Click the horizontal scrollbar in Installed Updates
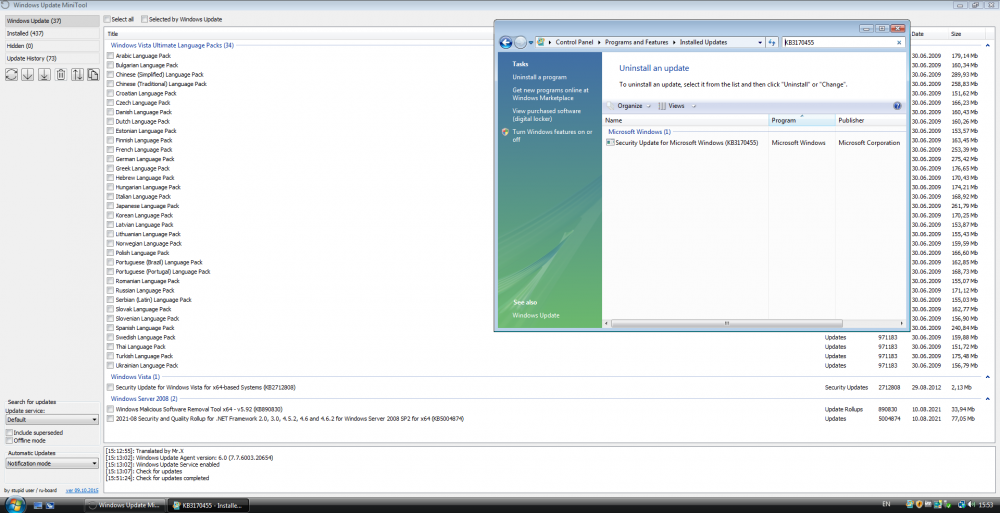Viewport: 1000px width, 513px height. [x=726, y=323]
